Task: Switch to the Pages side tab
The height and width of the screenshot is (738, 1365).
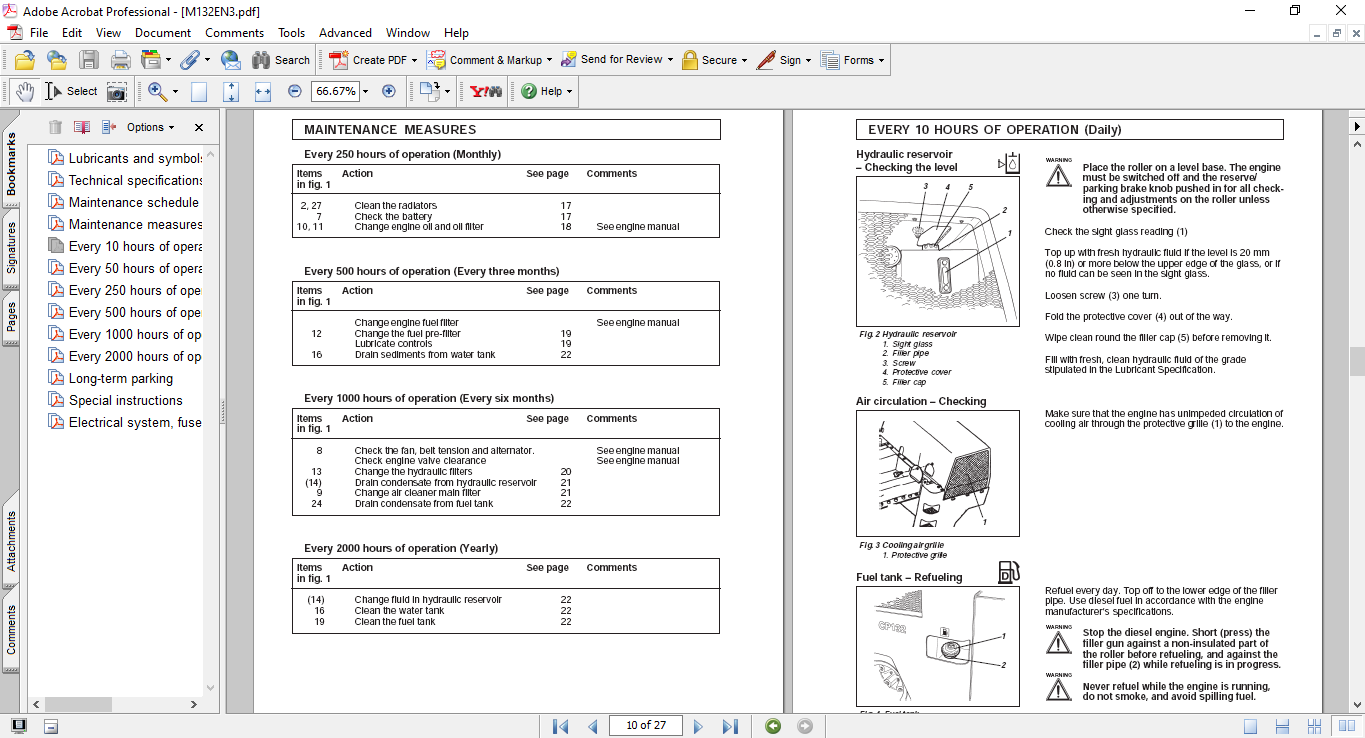Action: (x=12, y=316)
